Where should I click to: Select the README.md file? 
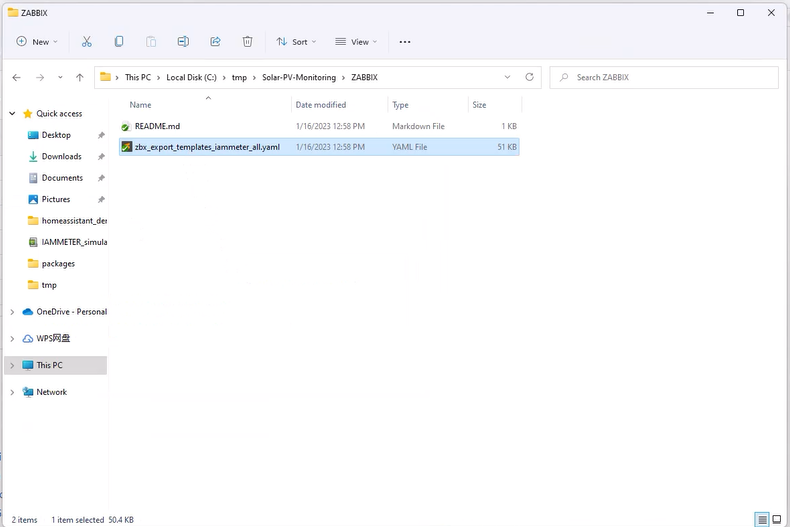157,127
